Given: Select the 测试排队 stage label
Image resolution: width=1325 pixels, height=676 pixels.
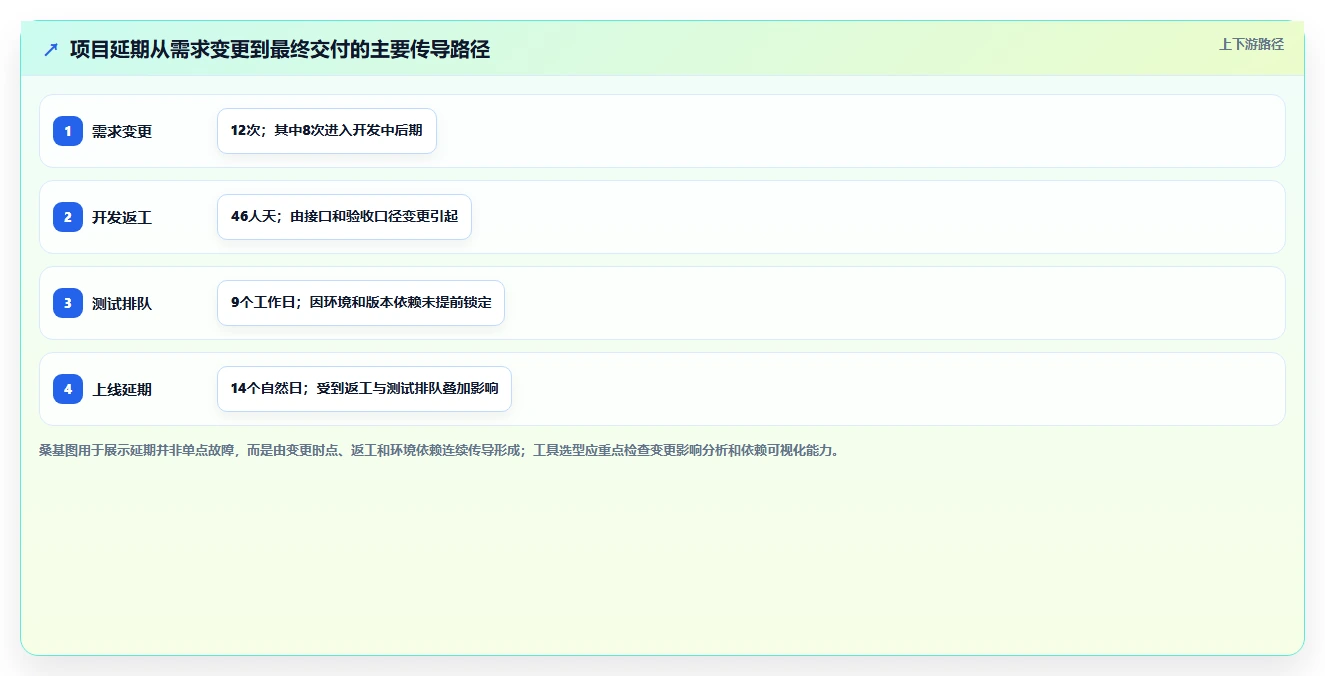Looking at the screenshot, I should pyautogui.click(x=122, y=303).
